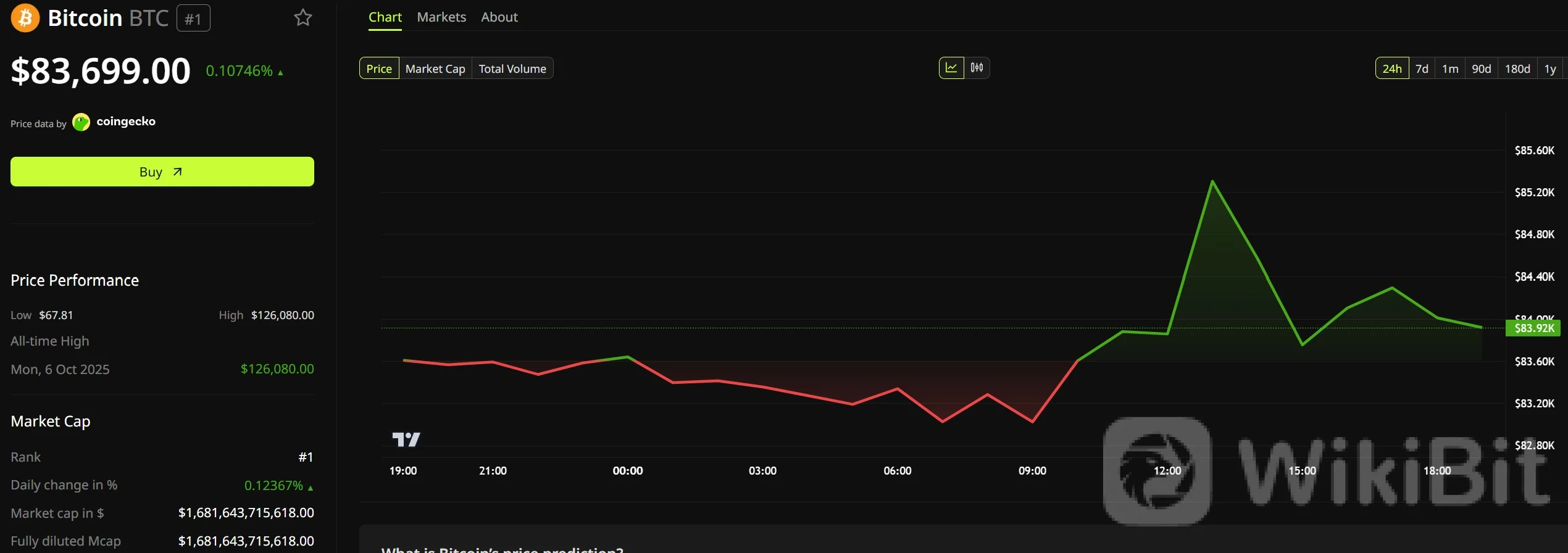1568x553 pixels.
Task: Click the arrow icon on the Buy button
Action: click(x=177, y=172)
